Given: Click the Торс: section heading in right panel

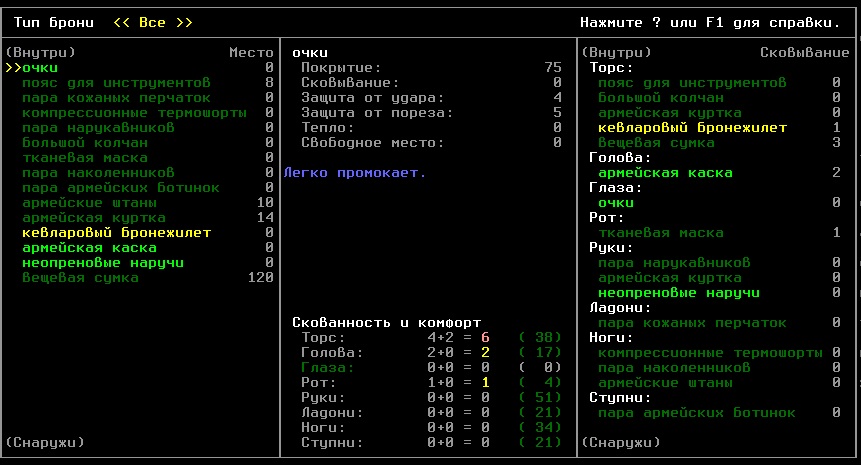Looking at the screenshot, I should 611,68.
